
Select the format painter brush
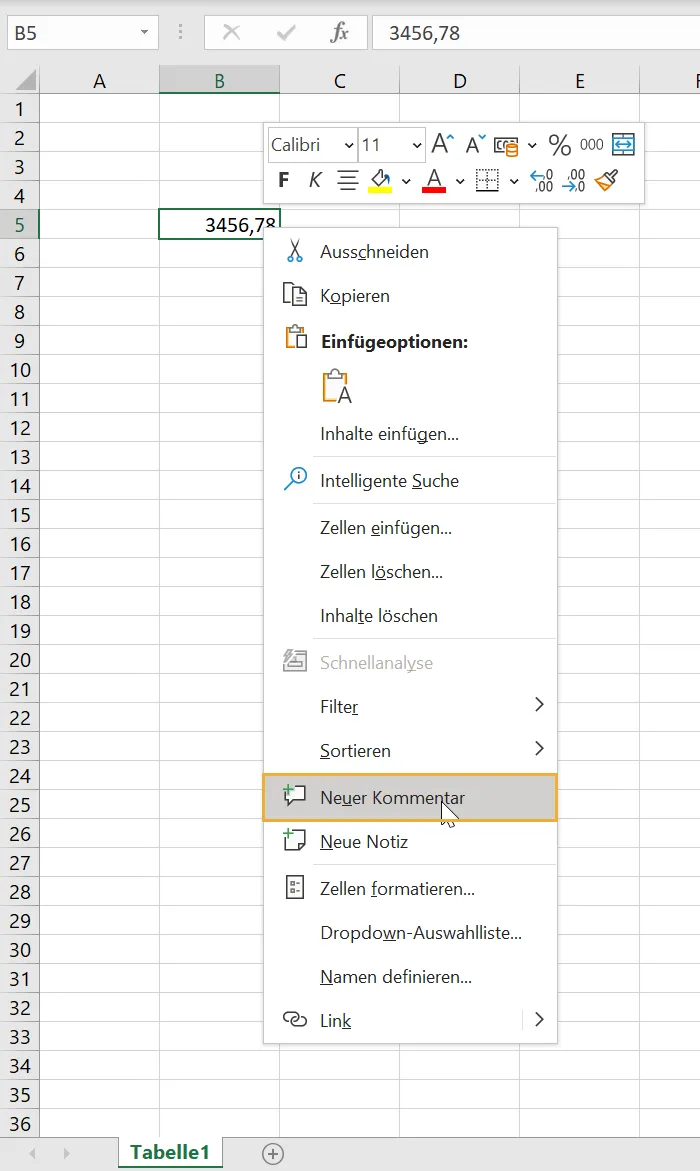pos(605,180)
